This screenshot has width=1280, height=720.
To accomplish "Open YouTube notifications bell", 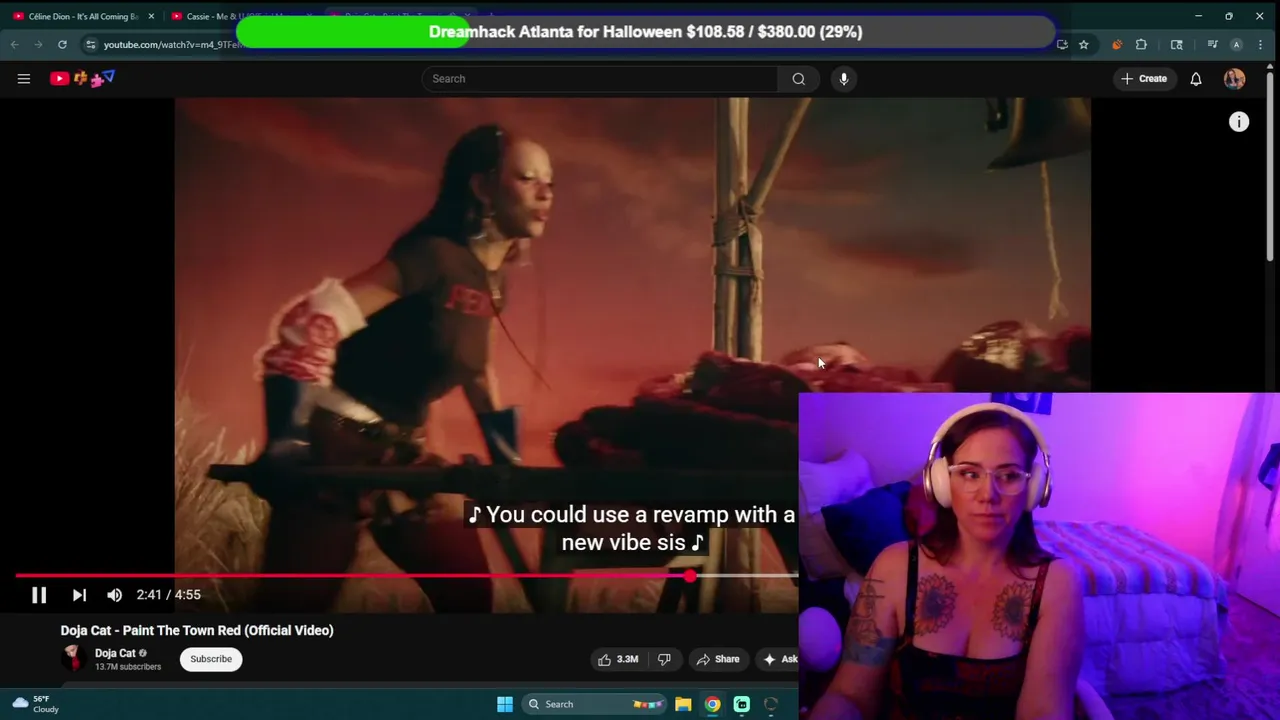I will click(1196, 79).
